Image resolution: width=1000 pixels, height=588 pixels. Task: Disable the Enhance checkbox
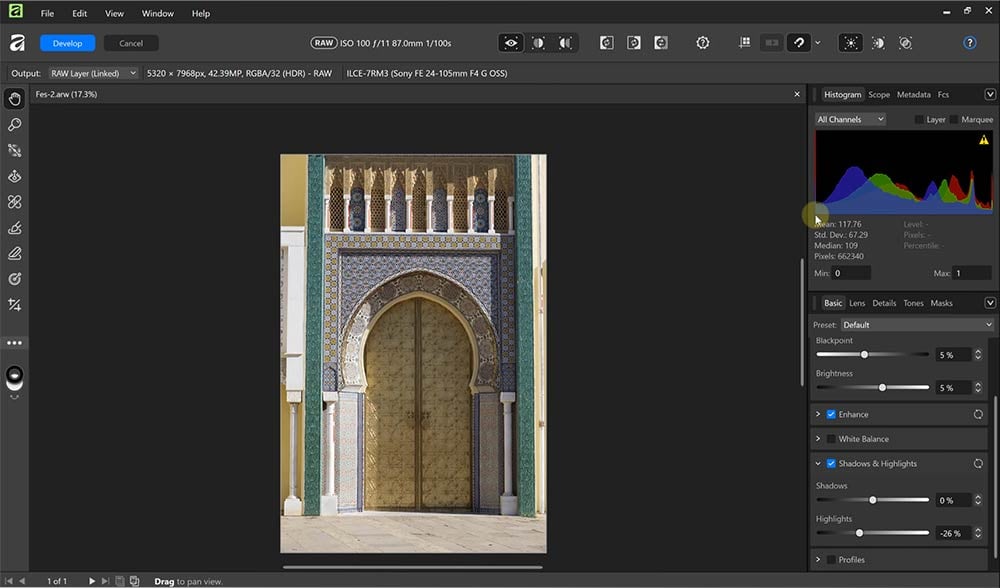tap(830, 414)
